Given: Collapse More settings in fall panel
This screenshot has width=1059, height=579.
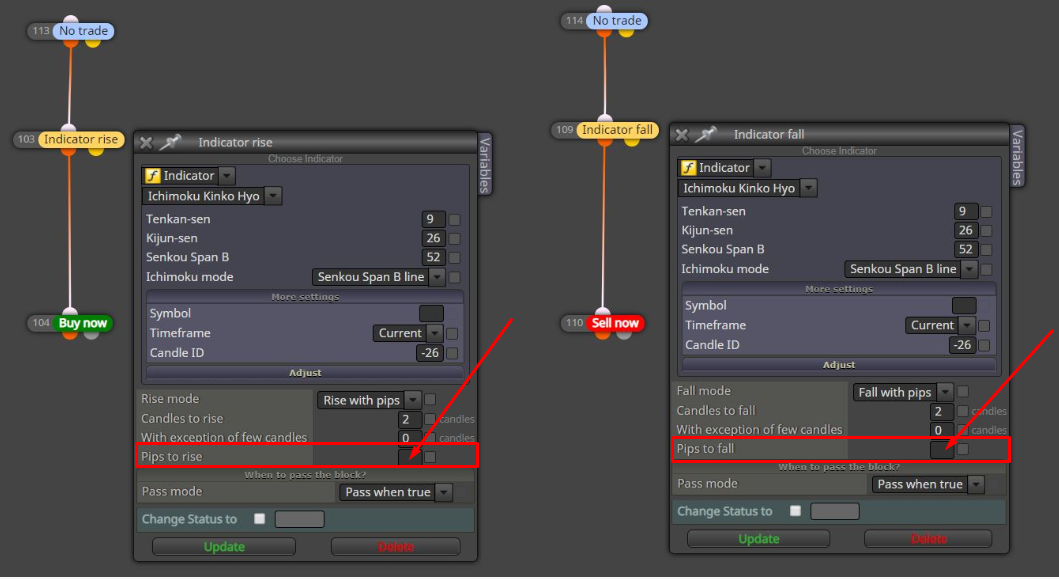Looking at the screenshot, I should [x=839, y=288].
